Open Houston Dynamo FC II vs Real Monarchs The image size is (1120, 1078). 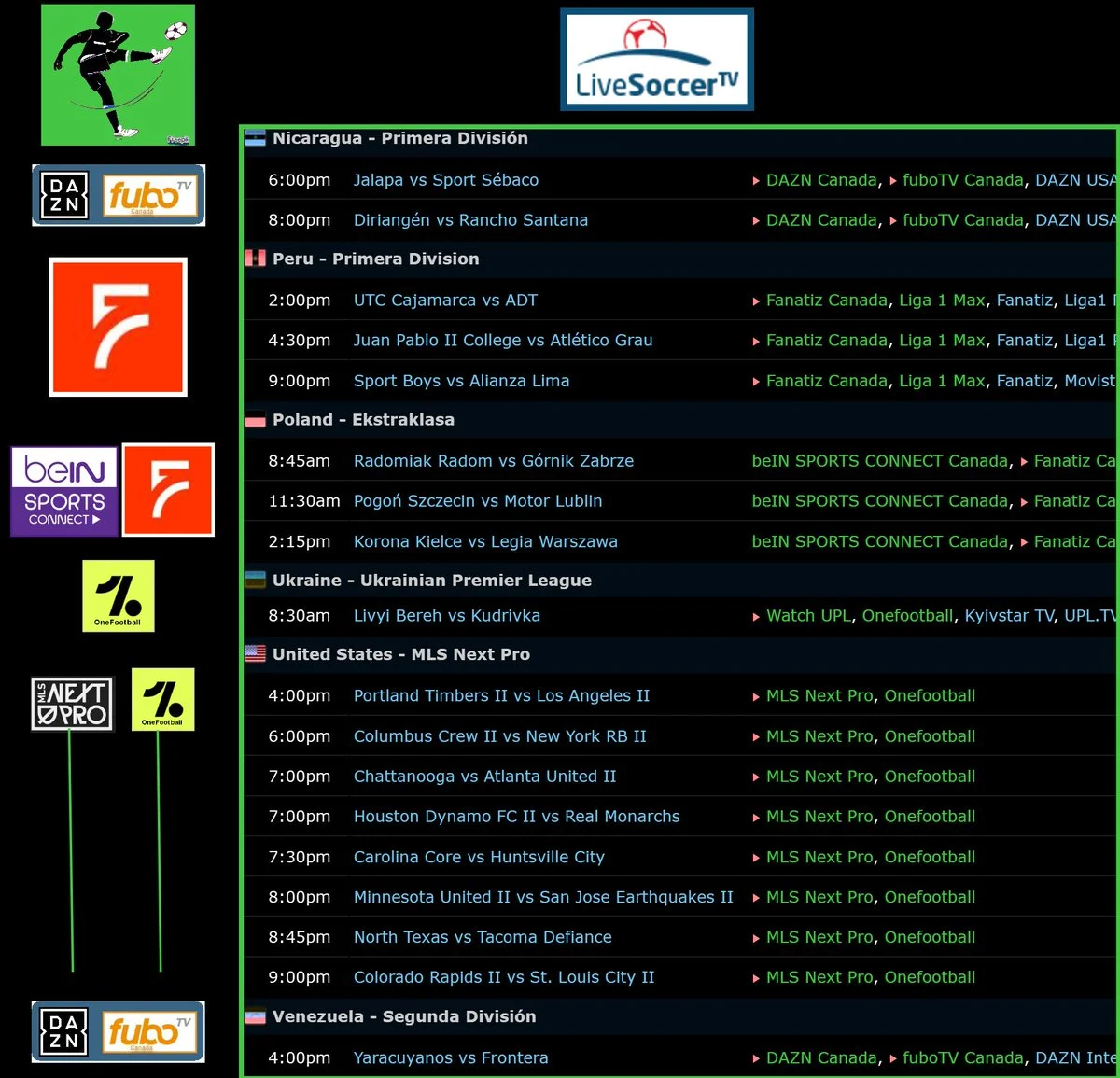pos(516,817)
